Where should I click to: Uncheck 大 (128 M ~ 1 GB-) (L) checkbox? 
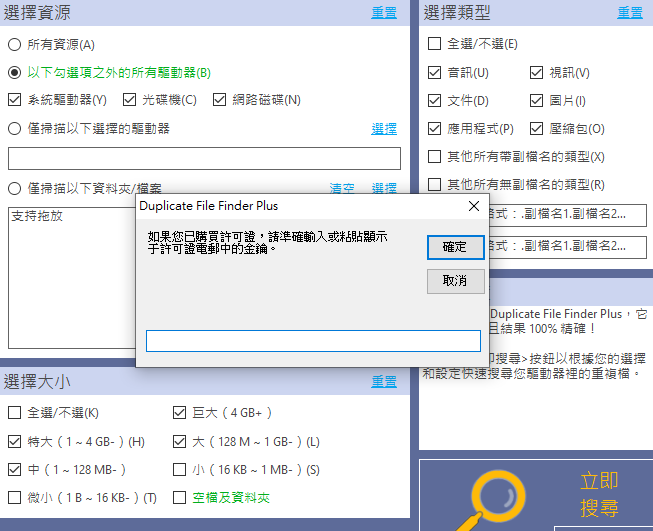coord(179,441)
